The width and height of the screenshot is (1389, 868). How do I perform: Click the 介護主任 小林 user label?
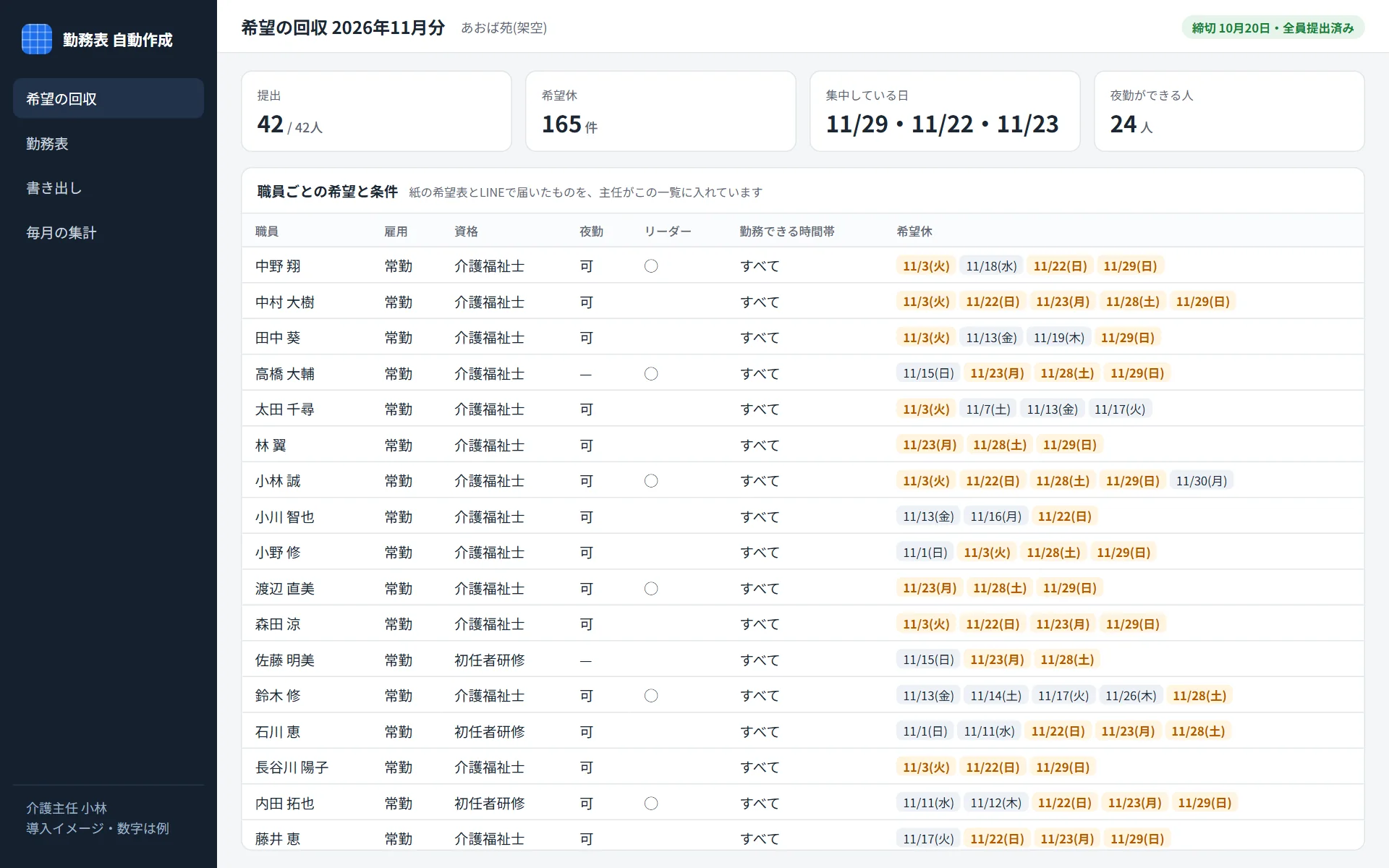(x=67, y=808)
